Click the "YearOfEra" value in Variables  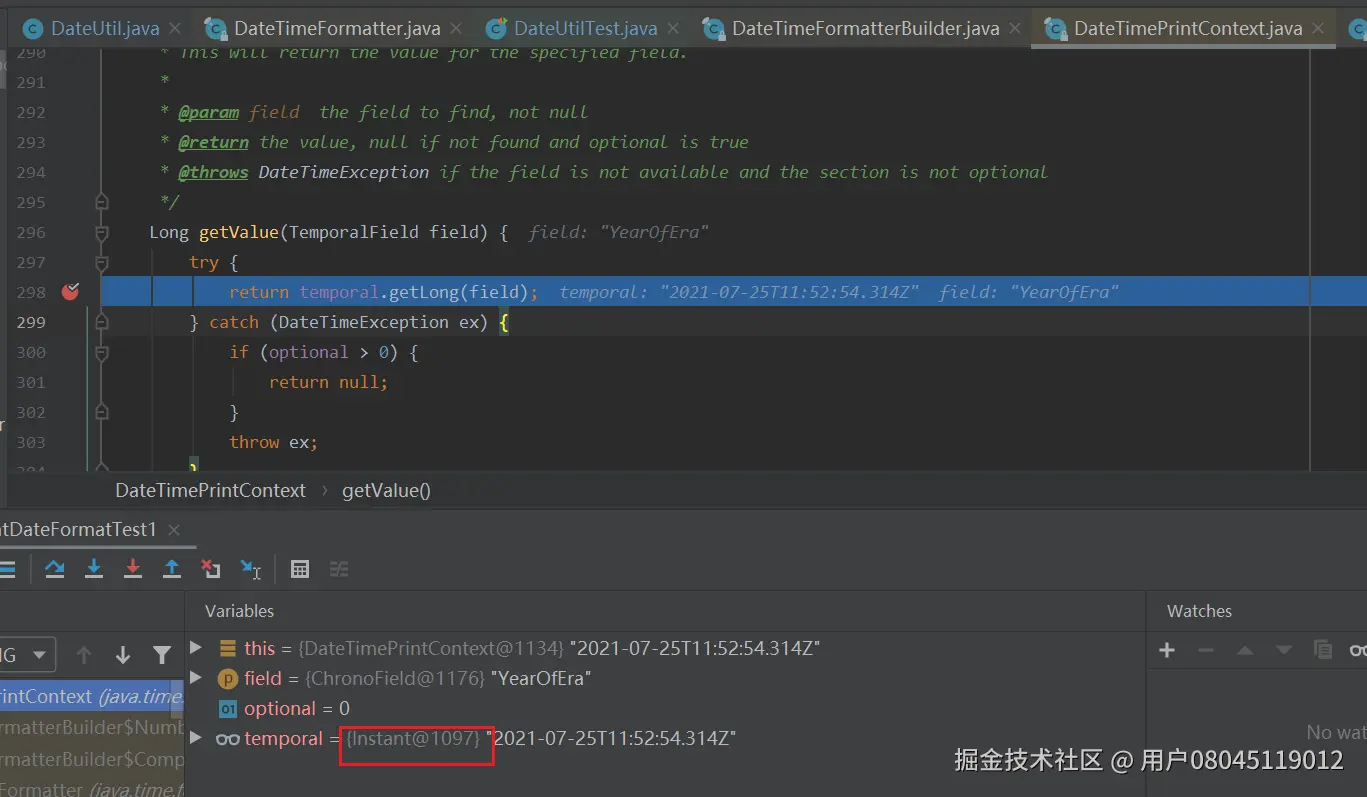pos(541,678)
